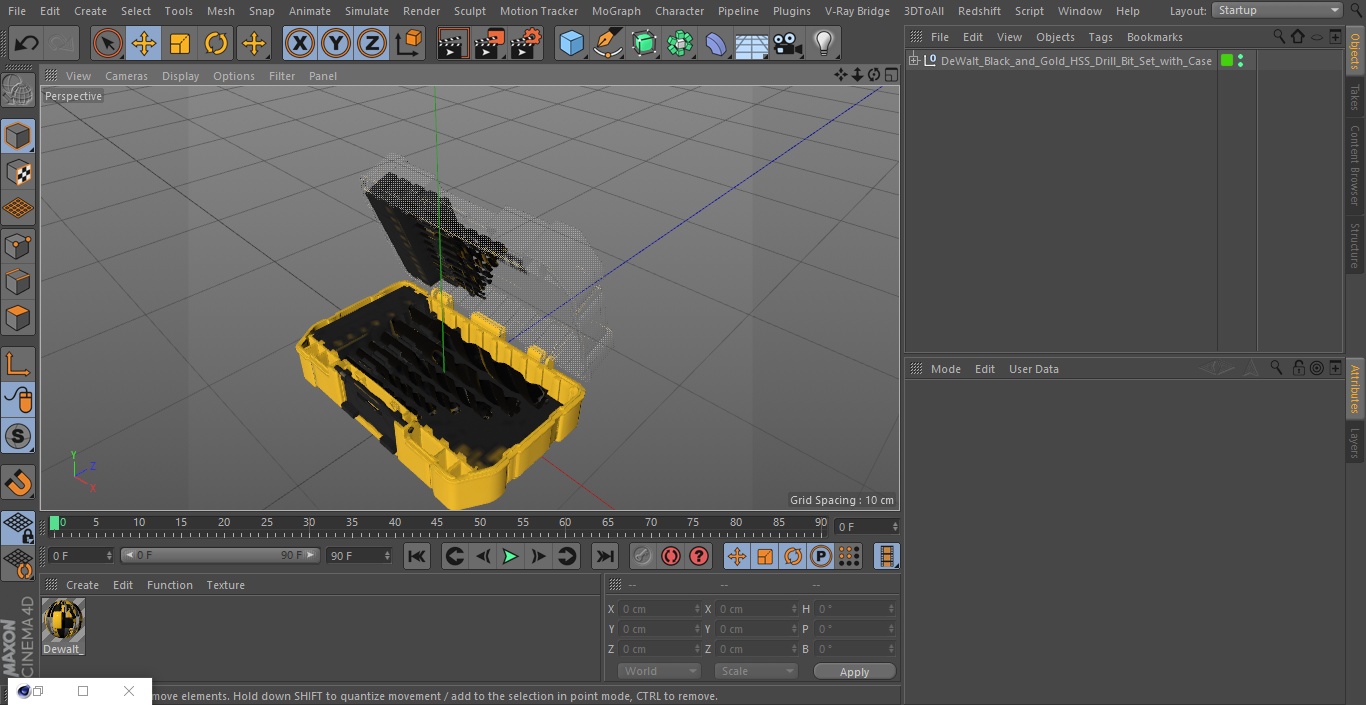Switch to Content Browser side tab
The image size is (1366, 705).
pos(1355,165)
